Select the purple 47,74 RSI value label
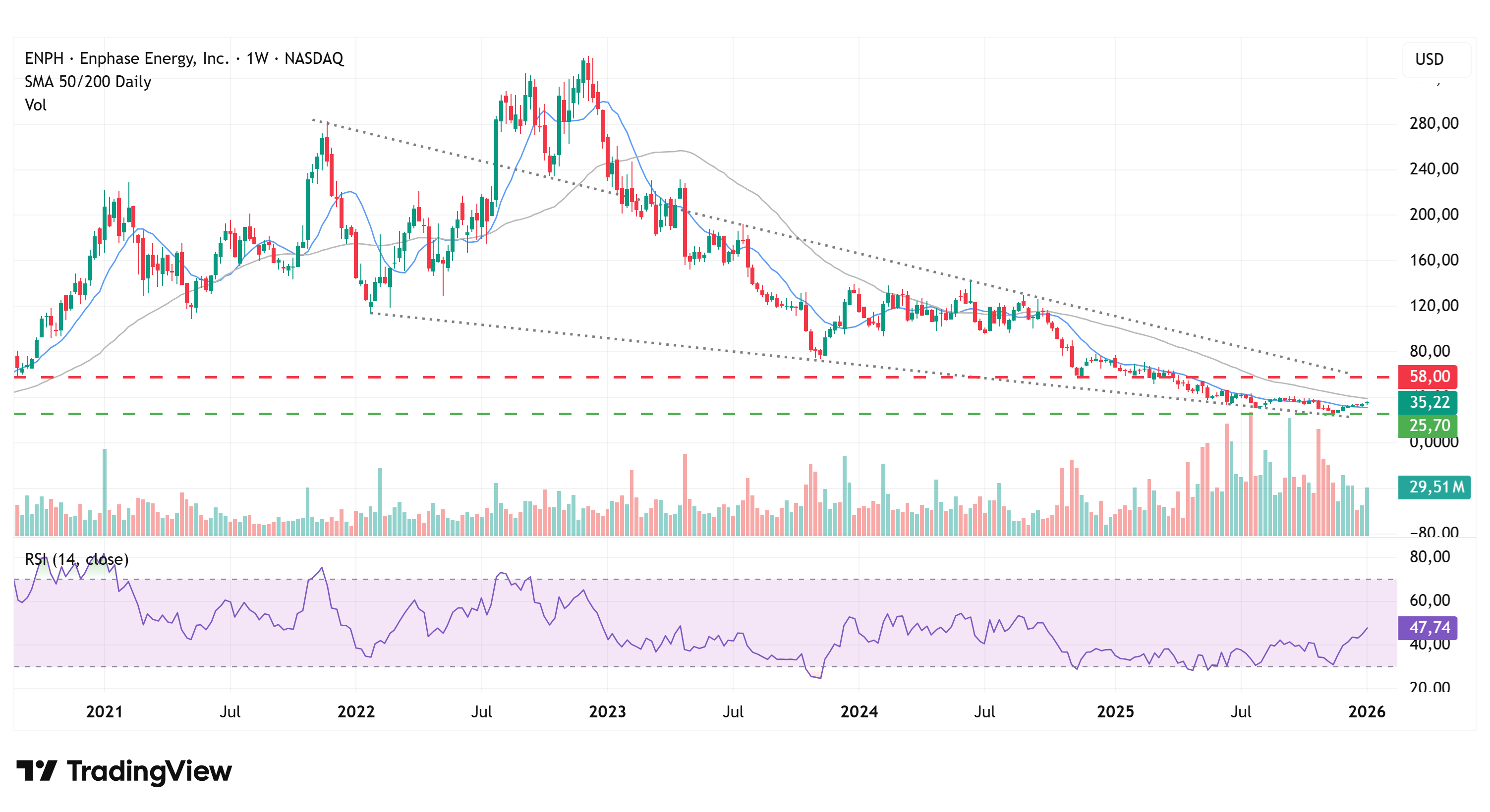The width and height of the screenshot is (1490, 812). [1428, 628]
